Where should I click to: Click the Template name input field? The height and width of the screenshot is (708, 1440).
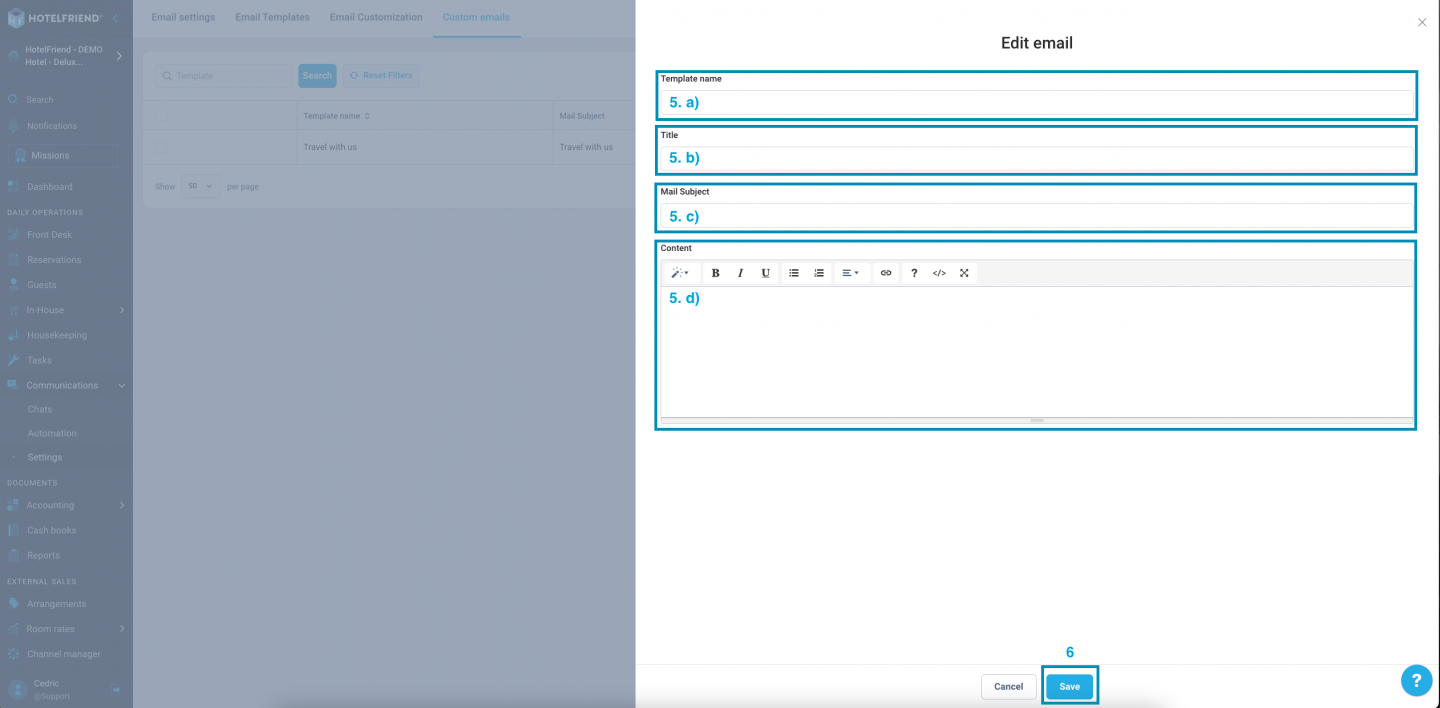pyautogui.click(x=1037, y=102)
